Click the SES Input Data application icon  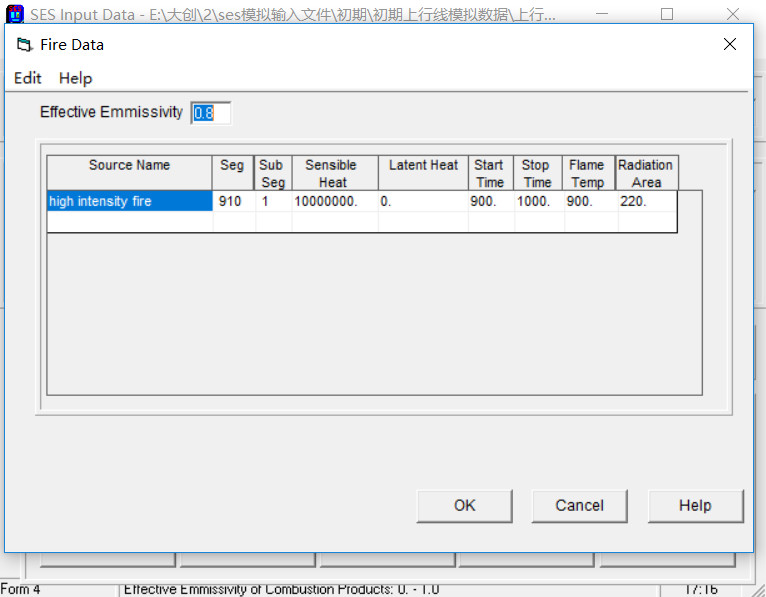15,14
